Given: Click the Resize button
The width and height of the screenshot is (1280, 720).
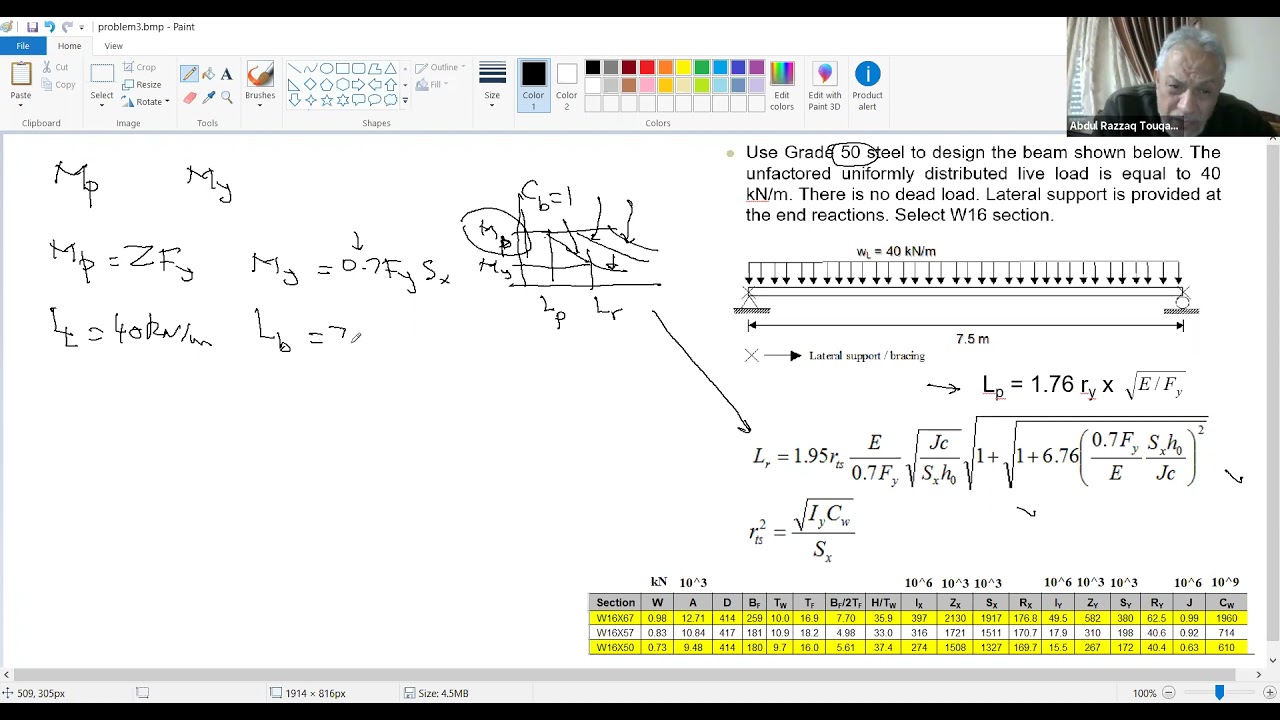Looking at the screenshot, I should click(x=141, y=85).
